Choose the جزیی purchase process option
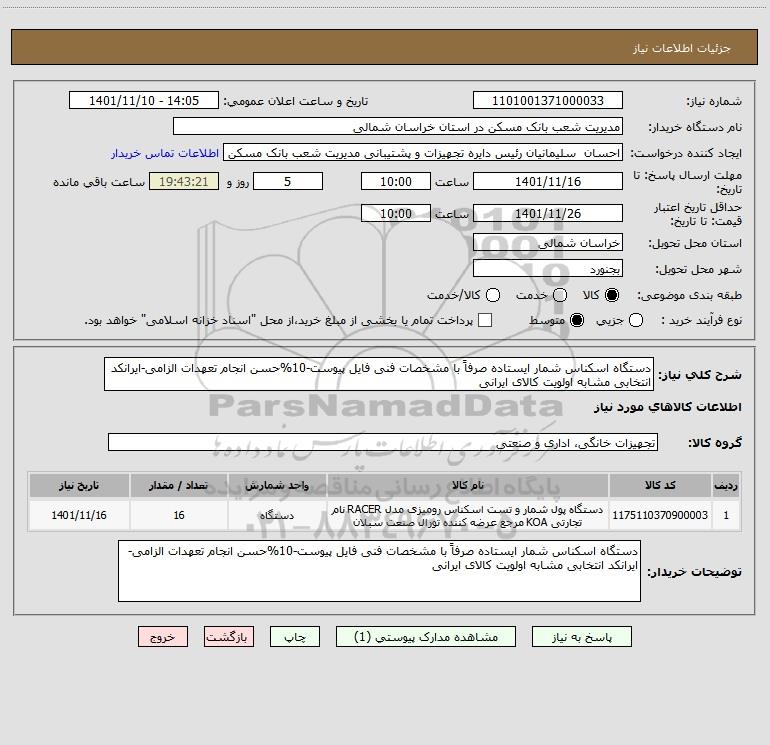 coord(635,320)
